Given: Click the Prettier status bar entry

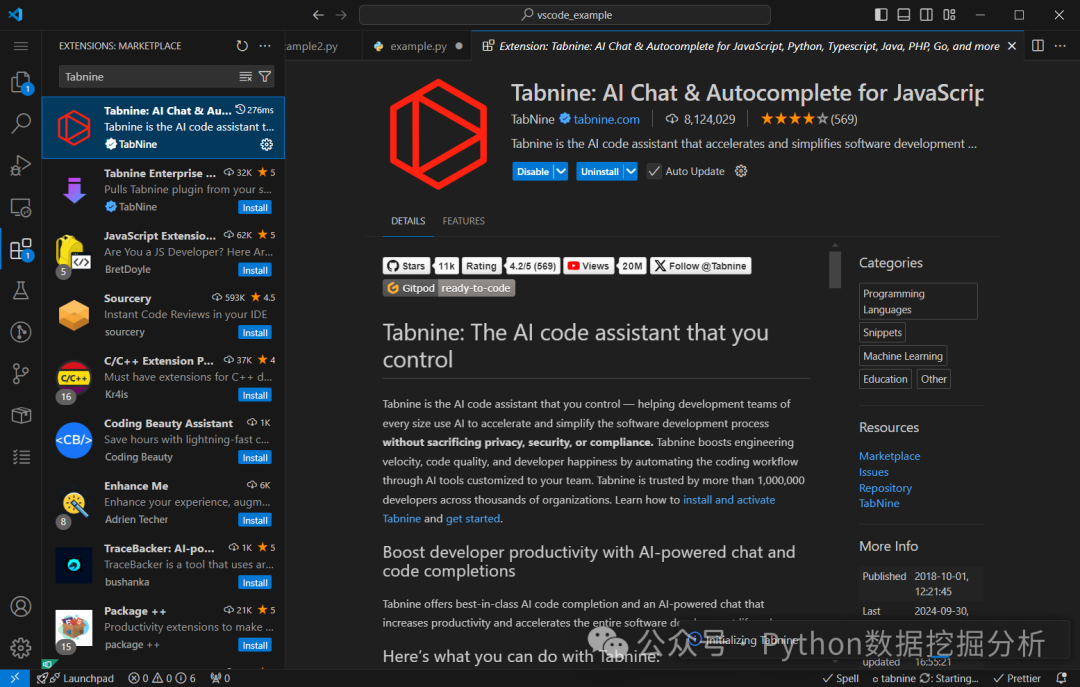Looking at the screenshot, I should pyautogui.click(x=1017, y=678).
